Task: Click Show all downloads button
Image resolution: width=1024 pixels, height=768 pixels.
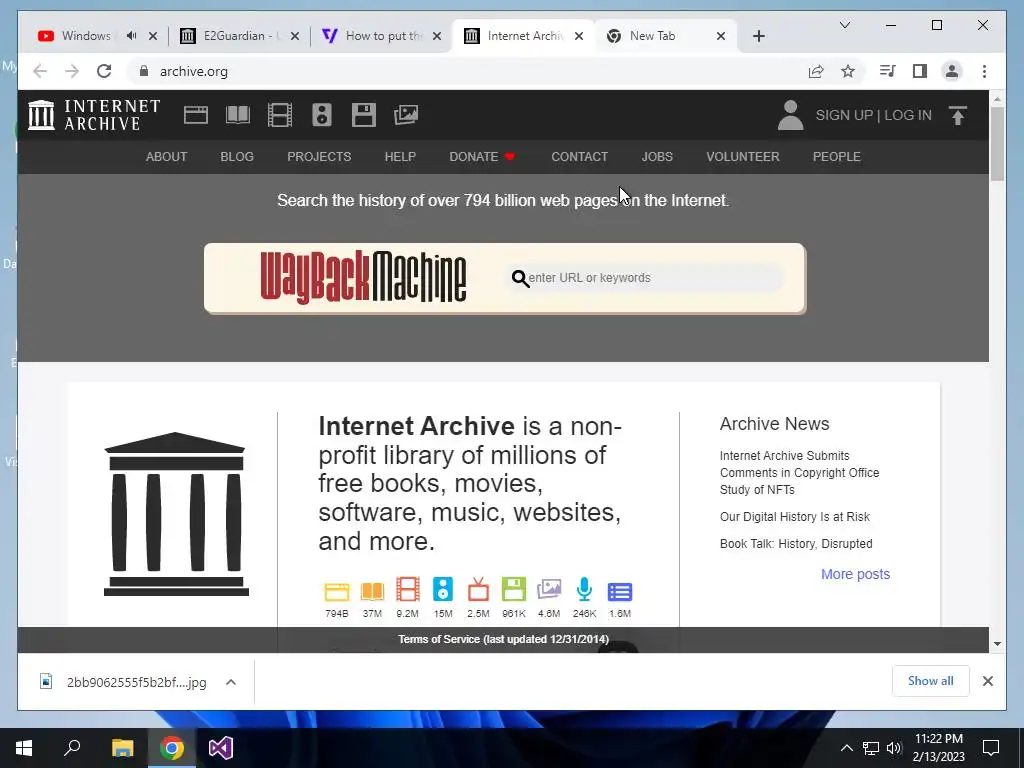Action: tap(931, 680)
